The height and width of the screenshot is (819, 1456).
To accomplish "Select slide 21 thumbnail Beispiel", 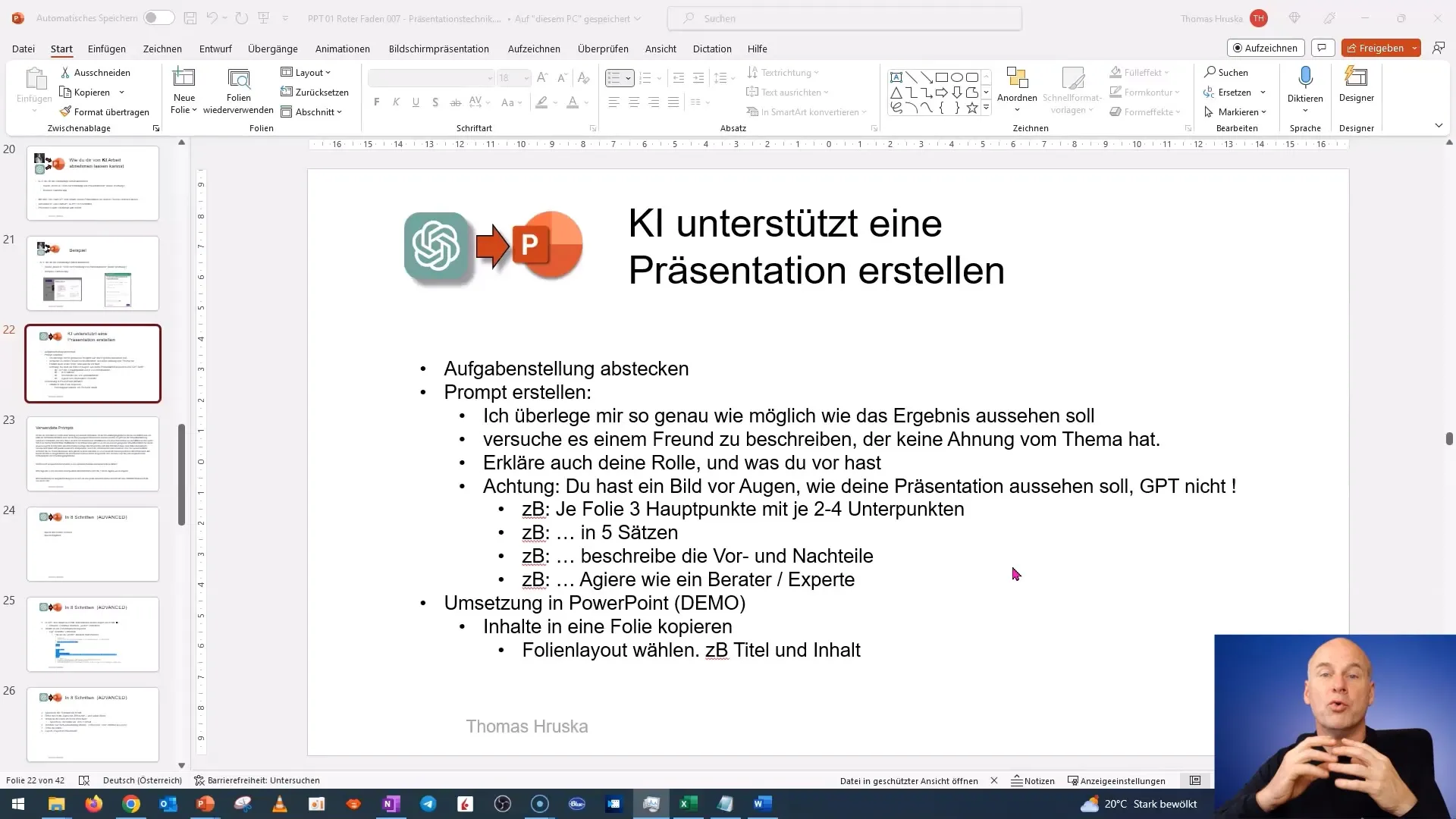I will click(93, 273).
